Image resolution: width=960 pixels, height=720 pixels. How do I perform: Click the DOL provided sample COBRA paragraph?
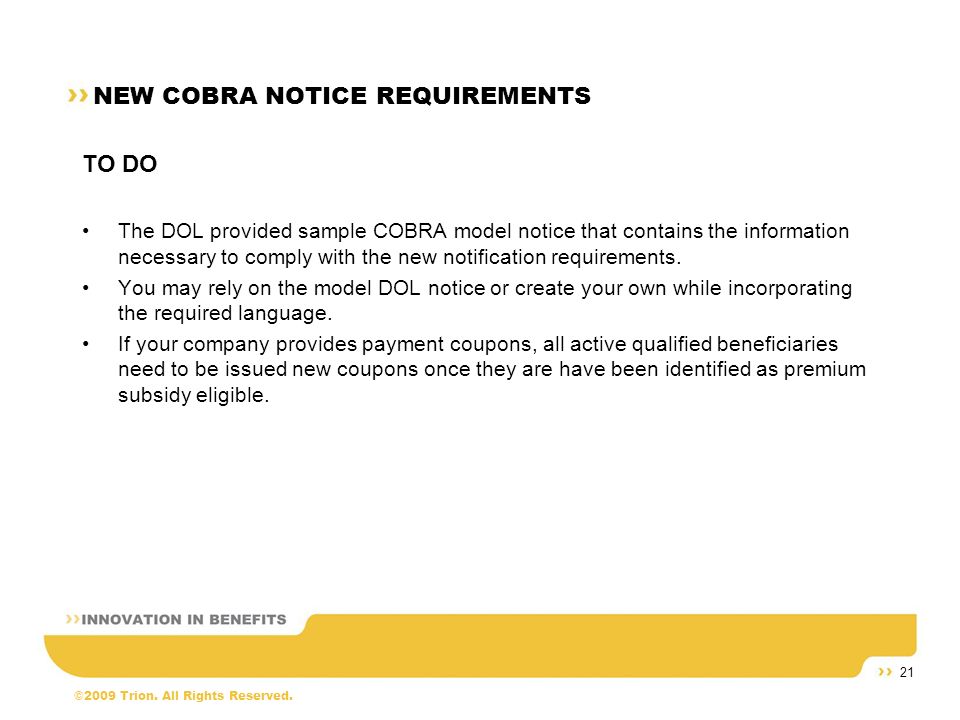click(x=484, y=244)
